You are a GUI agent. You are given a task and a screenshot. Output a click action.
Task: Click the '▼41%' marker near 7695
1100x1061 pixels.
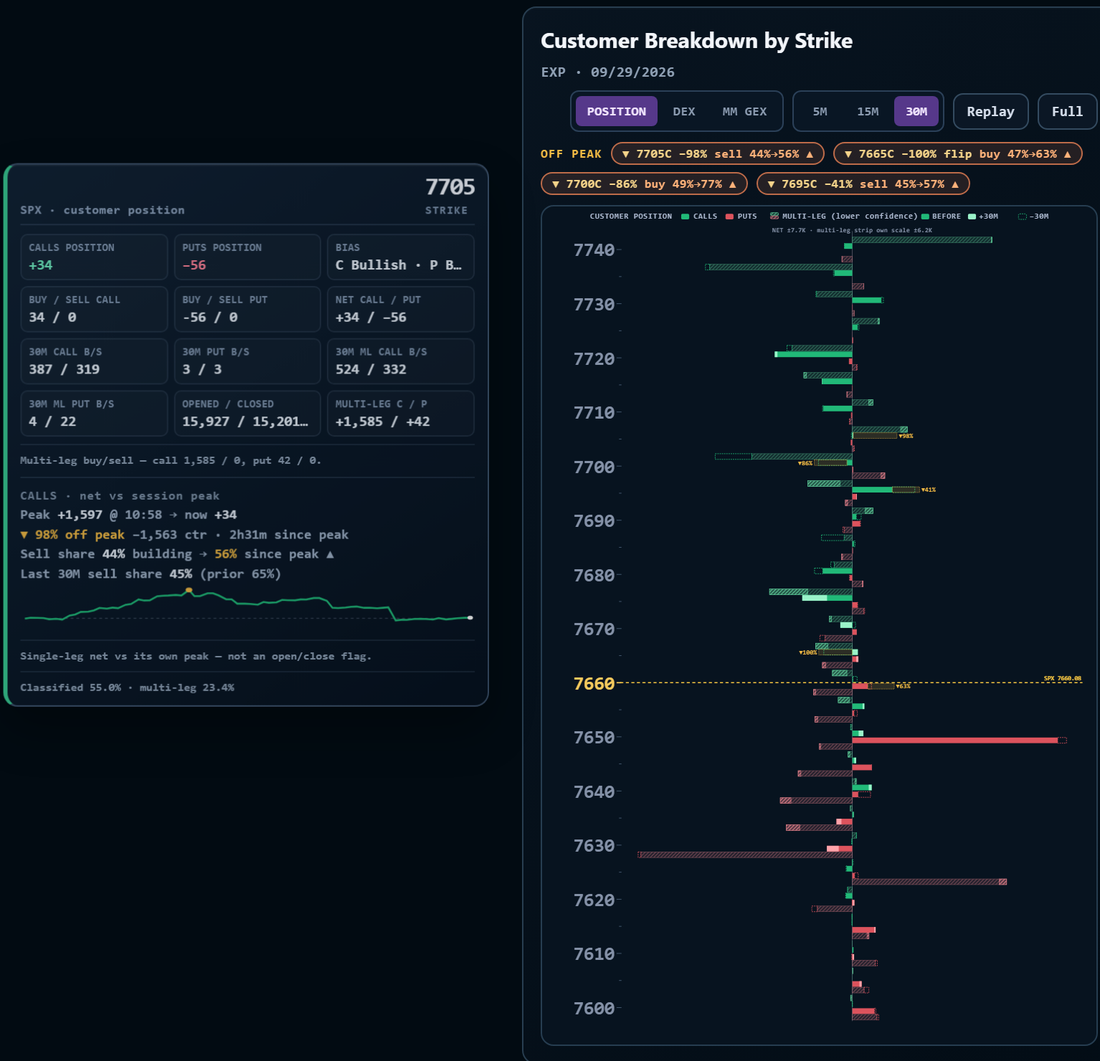pos(928,490)
